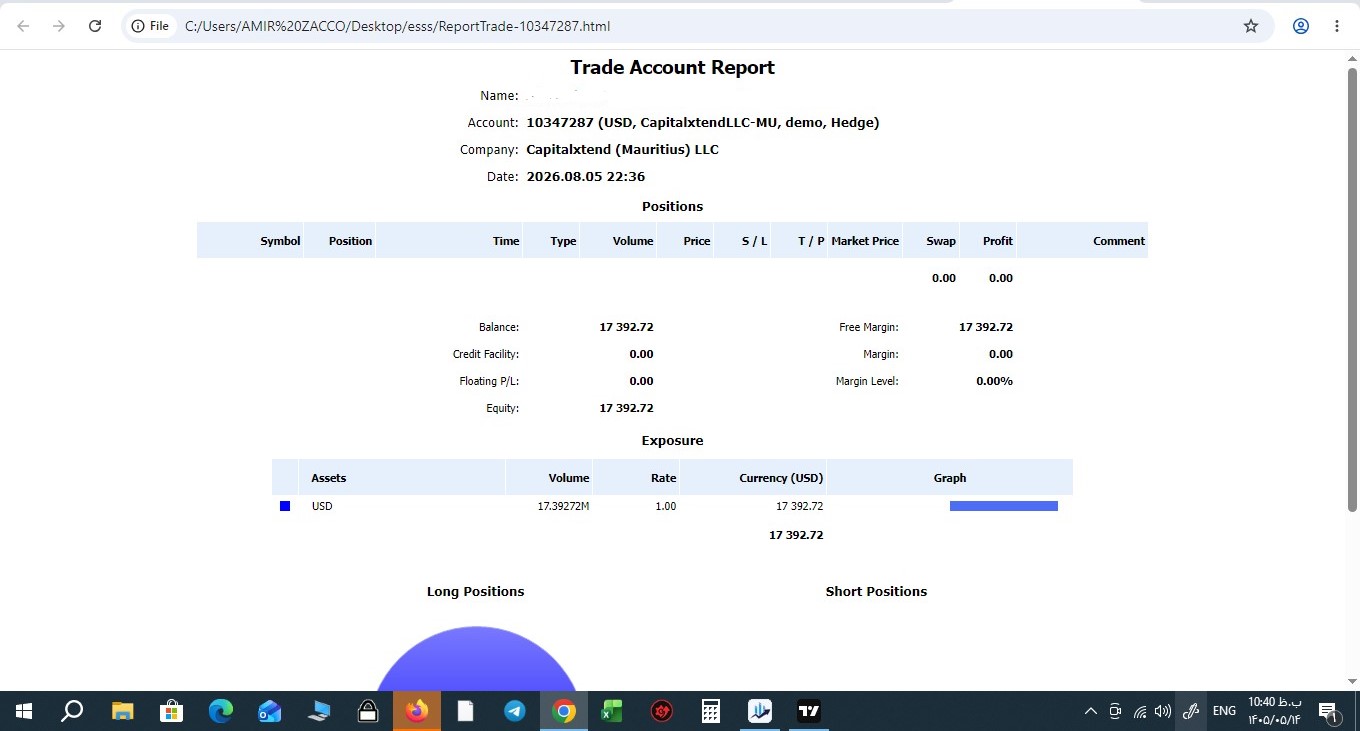Open the laptop-shaped taskbar app icon
Screen dimensions: 1360x731
click(x=318, y=711)
